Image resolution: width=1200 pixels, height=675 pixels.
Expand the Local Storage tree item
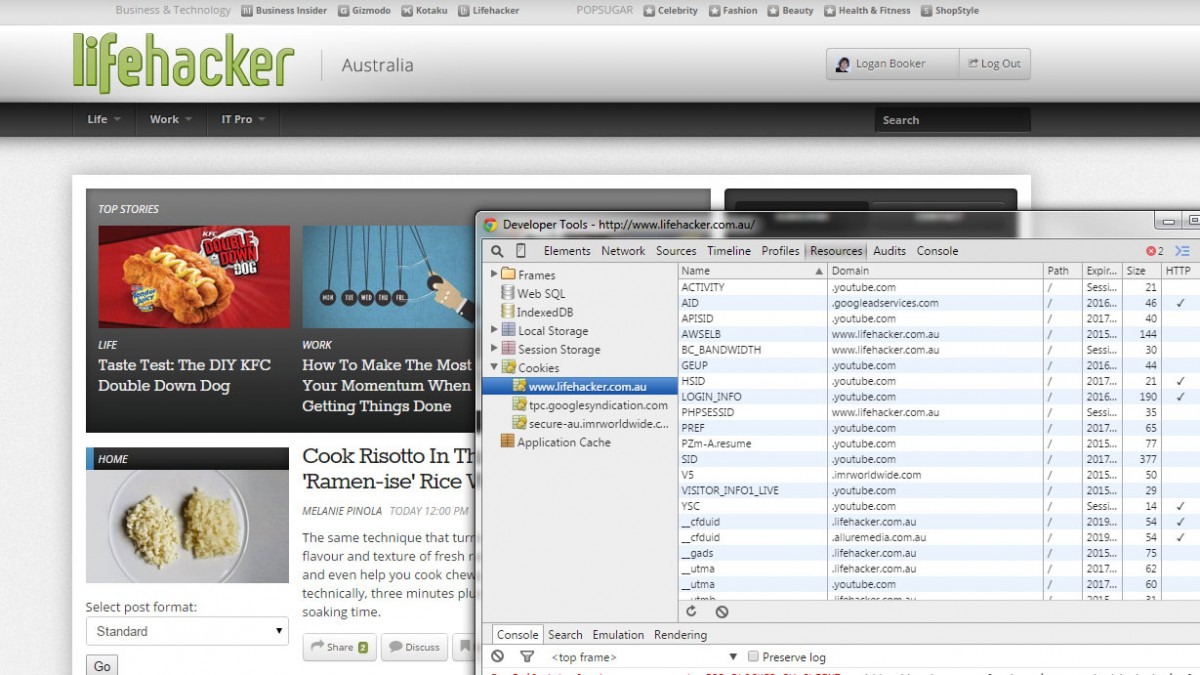pos(492,330)
